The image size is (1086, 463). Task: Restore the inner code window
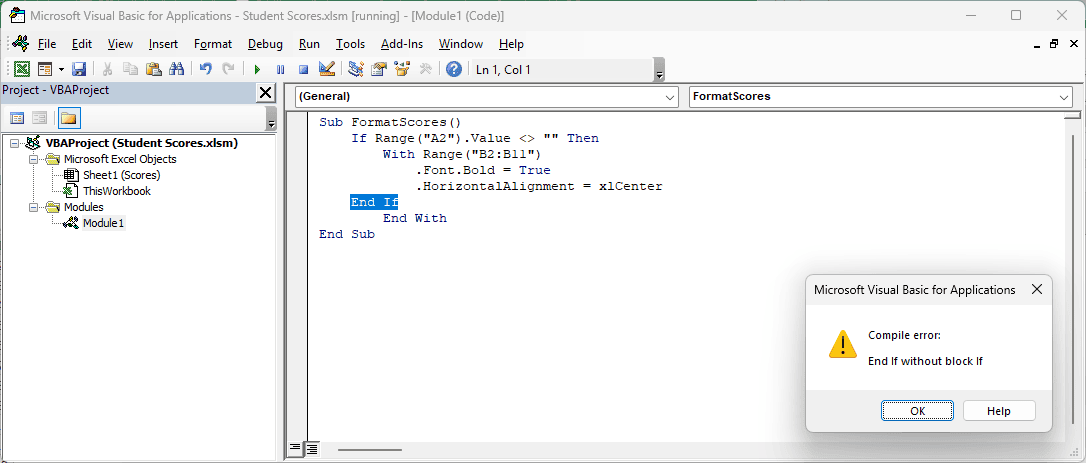(x=1054, y=44)
